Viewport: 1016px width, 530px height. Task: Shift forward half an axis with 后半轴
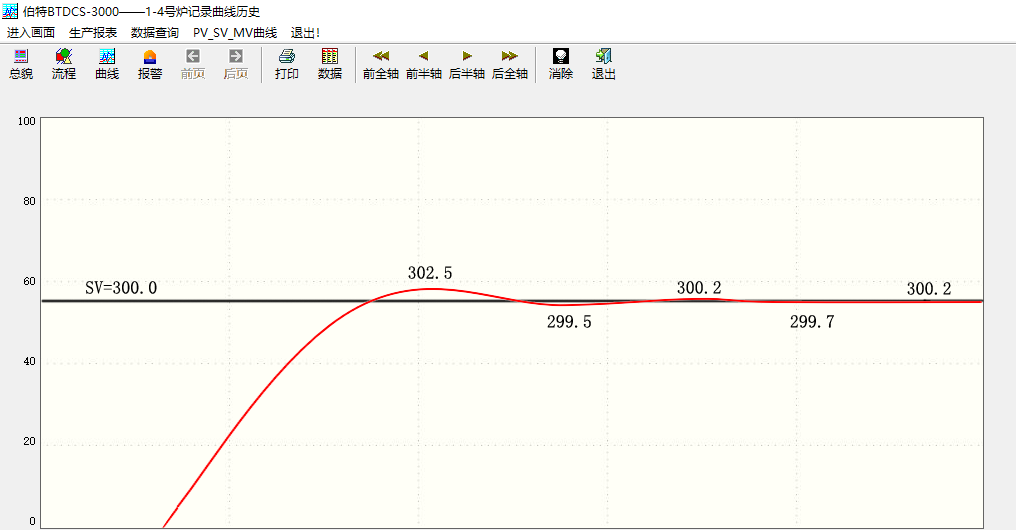467,64
